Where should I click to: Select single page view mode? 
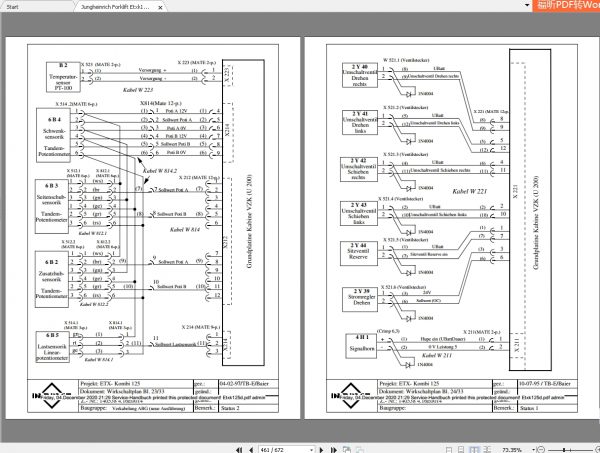click(449, 450)
